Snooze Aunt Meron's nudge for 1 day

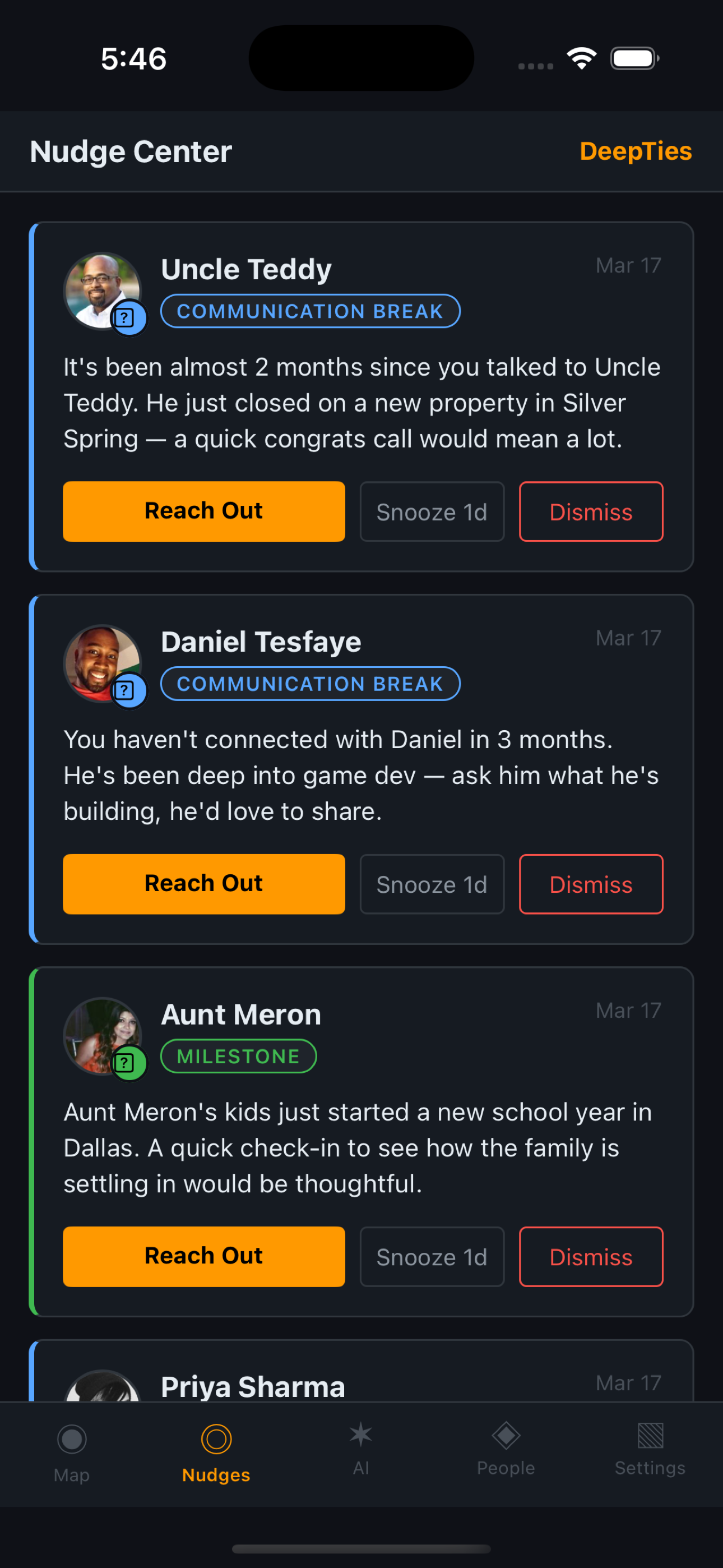(x=432, y=1256)
